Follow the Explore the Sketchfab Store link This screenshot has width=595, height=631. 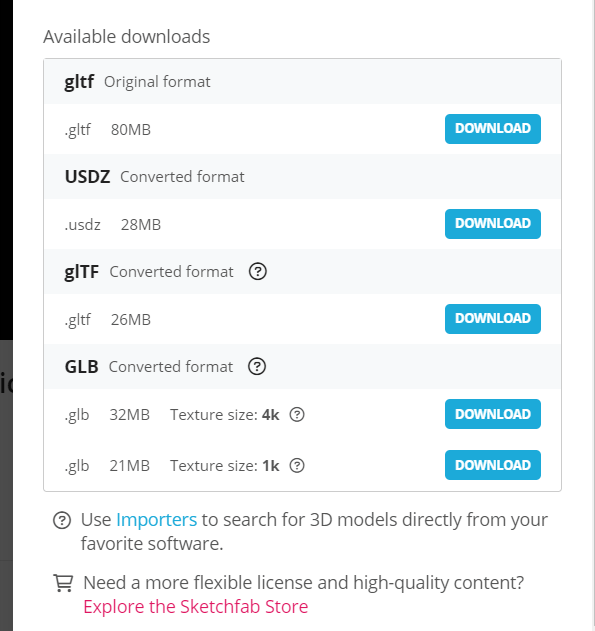196,606
